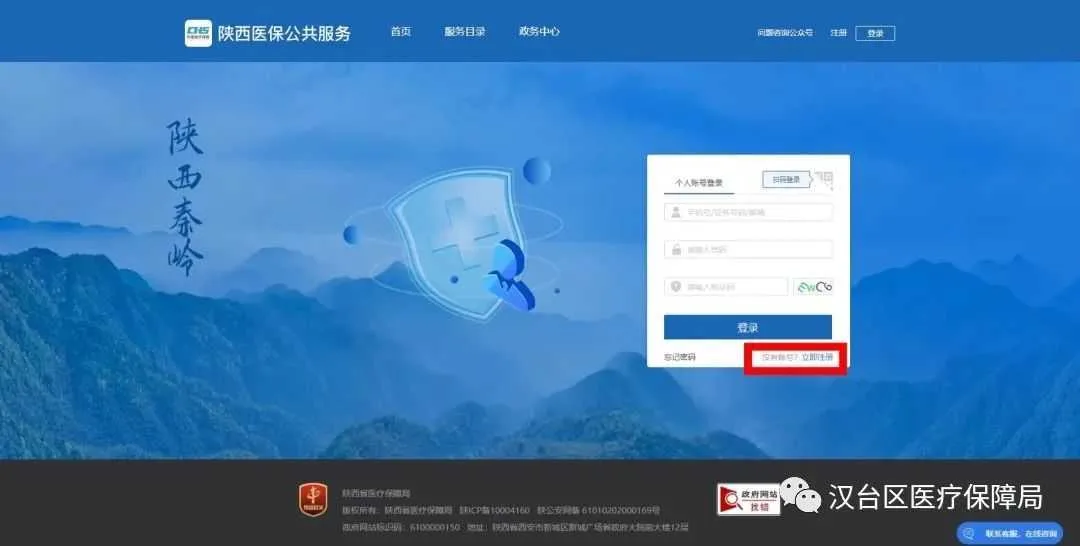Open the 服务目录 menu item
The width and height of the screenshot is (1080, 546).
(465, 32)
